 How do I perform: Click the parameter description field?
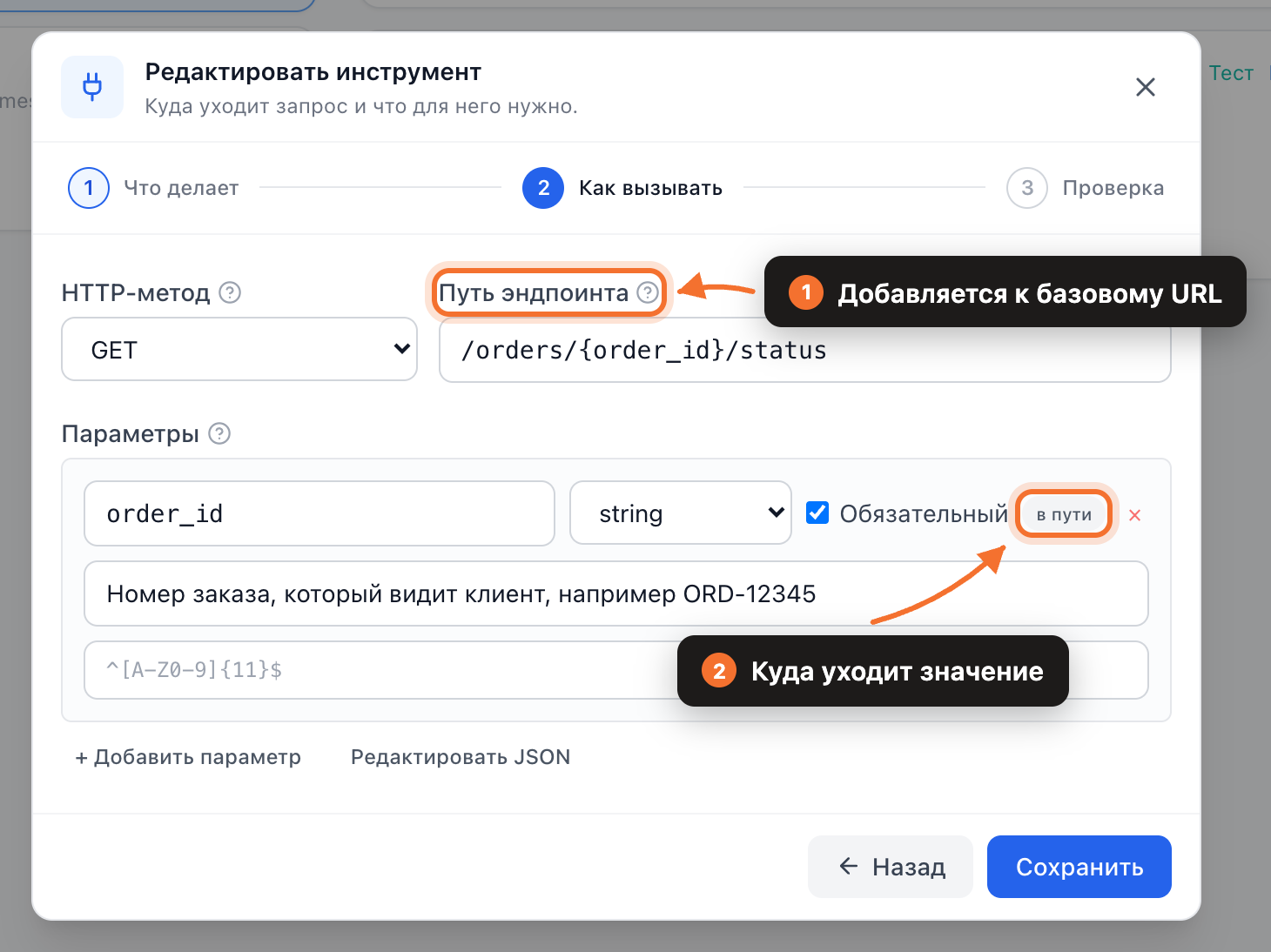(616, 593)
